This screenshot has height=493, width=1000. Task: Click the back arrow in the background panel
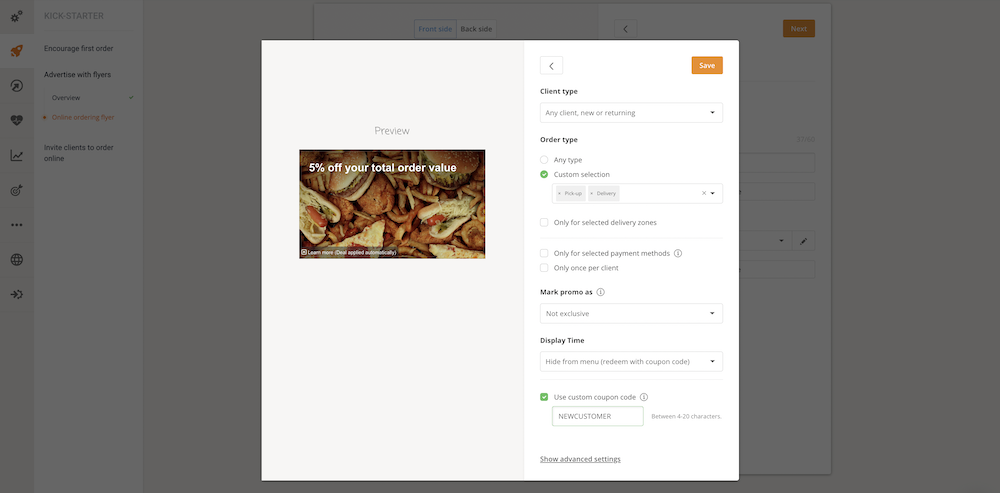pos(626,29)
